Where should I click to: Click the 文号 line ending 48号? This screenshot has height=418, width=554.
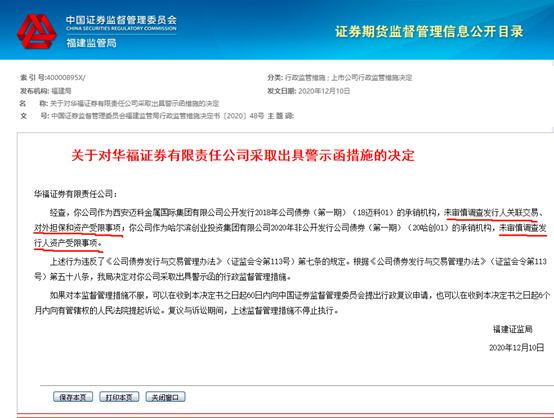[x=142, y=116]
